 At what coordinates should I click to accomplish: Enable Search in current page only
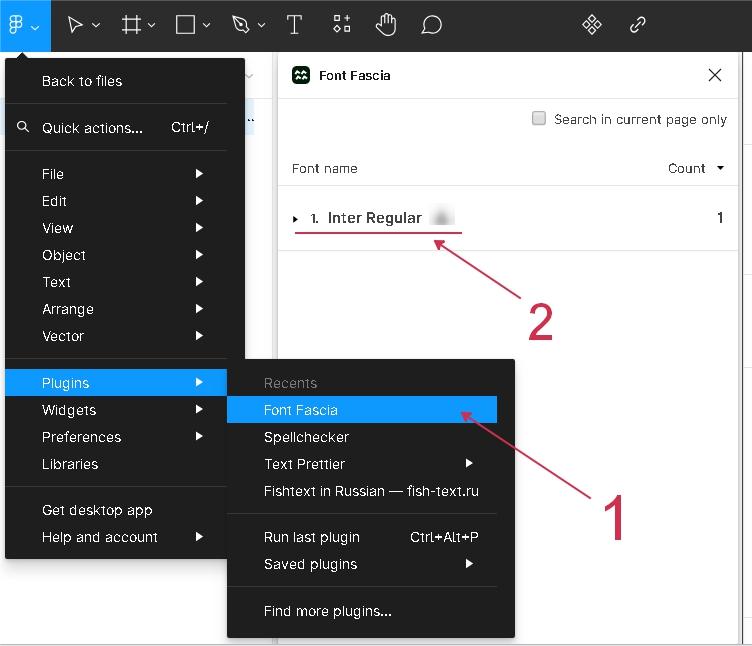click(539, 119)
